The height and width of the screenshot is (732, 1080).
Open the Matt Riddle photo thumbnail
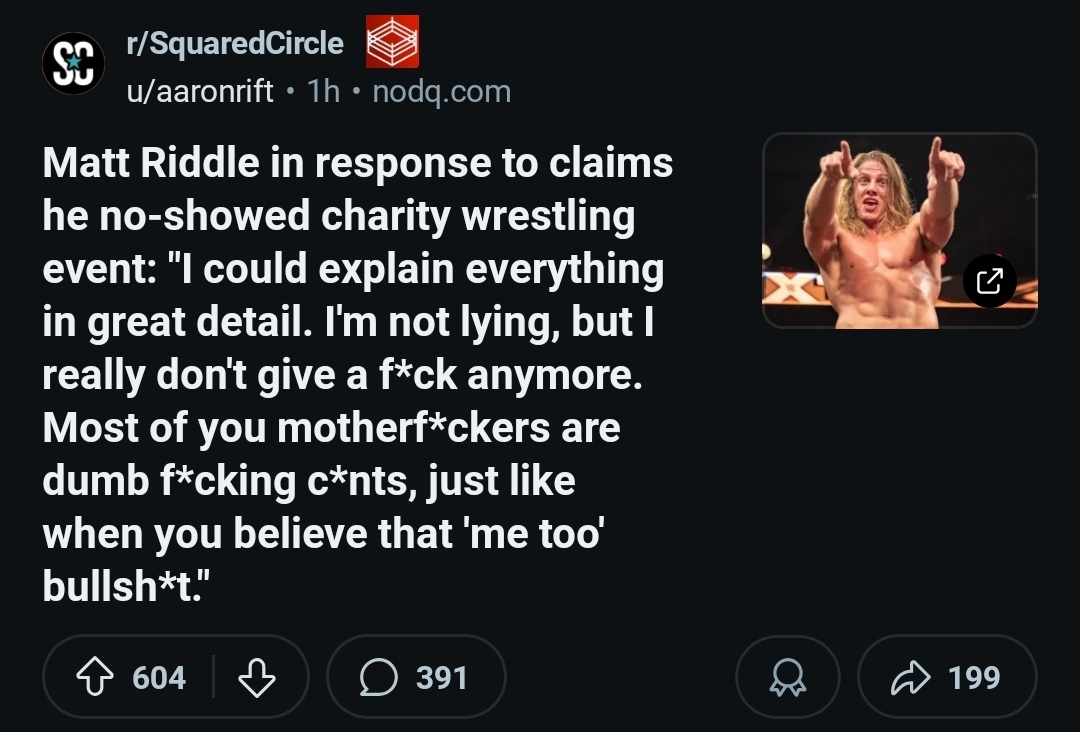coord(880,230)
